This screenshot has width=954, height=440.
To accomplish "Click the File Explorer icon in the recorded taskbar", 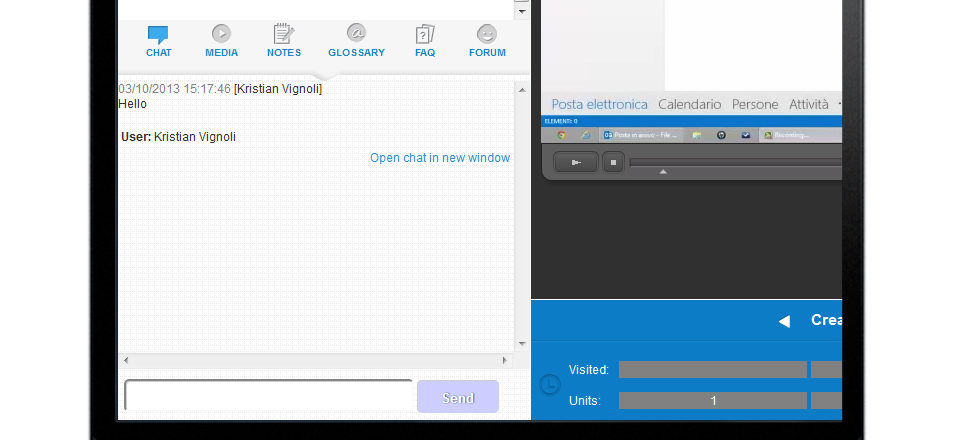I will 697,135.
